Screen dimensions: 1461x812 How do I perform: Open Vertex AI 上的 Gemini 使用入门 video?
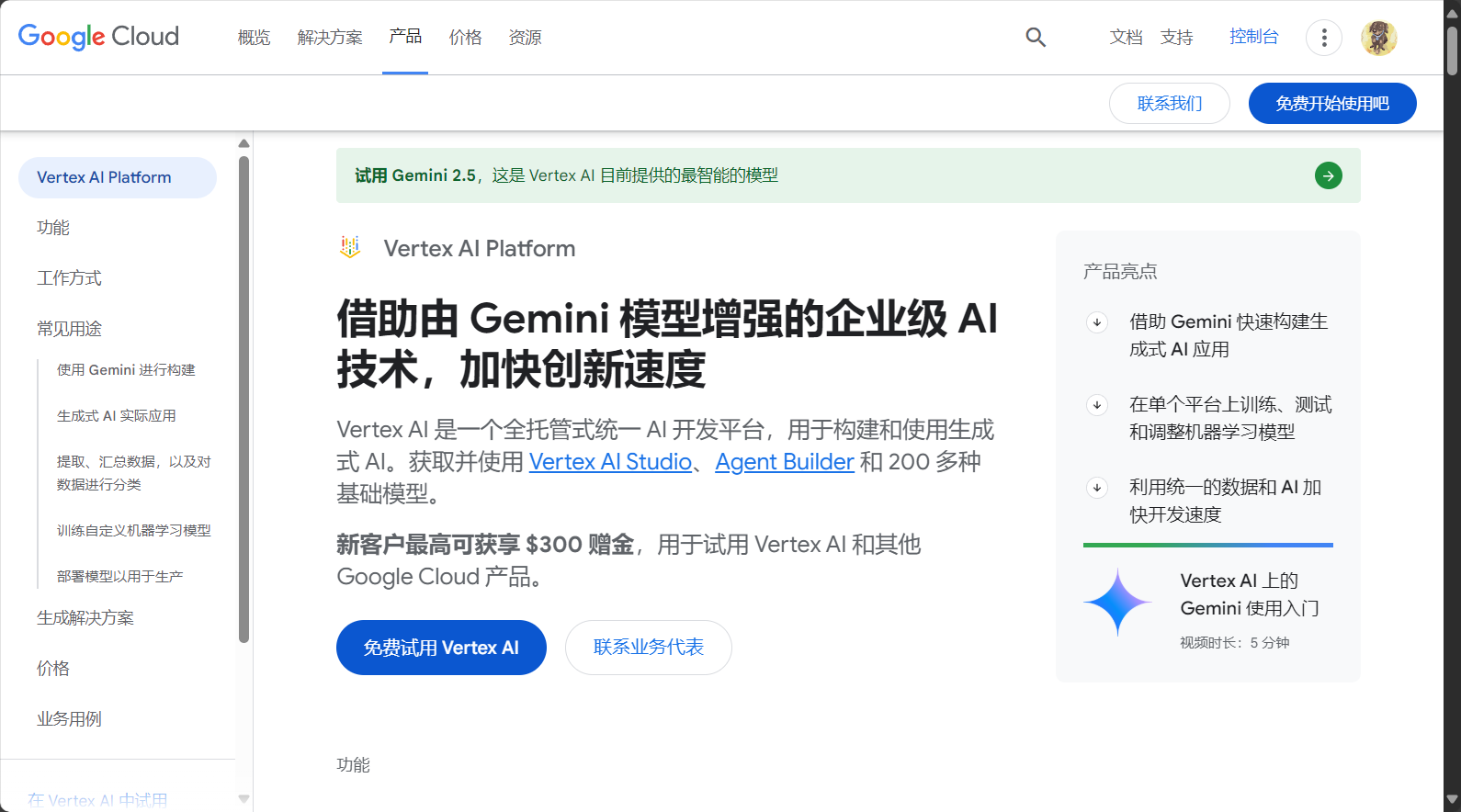click(x=1250, y=594)
